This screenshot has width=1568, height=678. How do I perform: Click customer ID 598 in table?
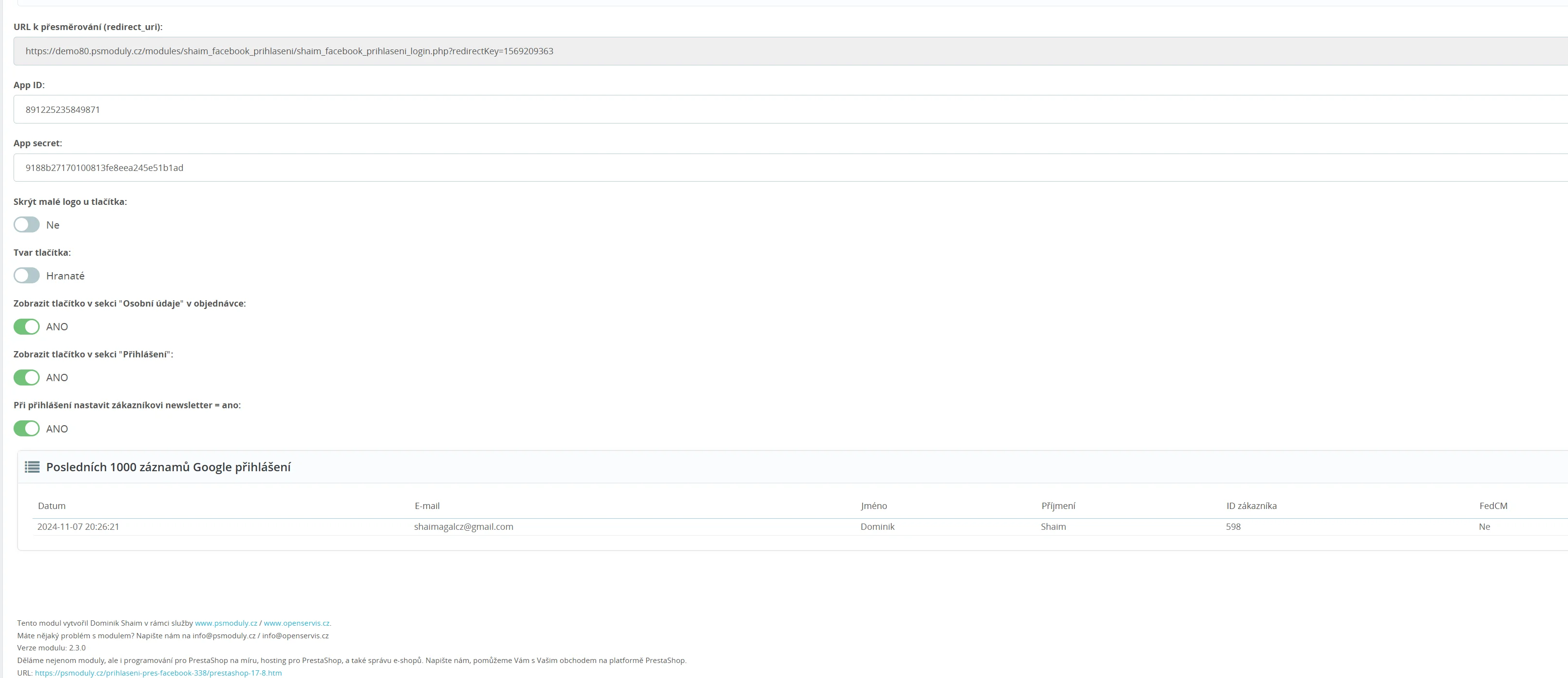(1233, 527)
